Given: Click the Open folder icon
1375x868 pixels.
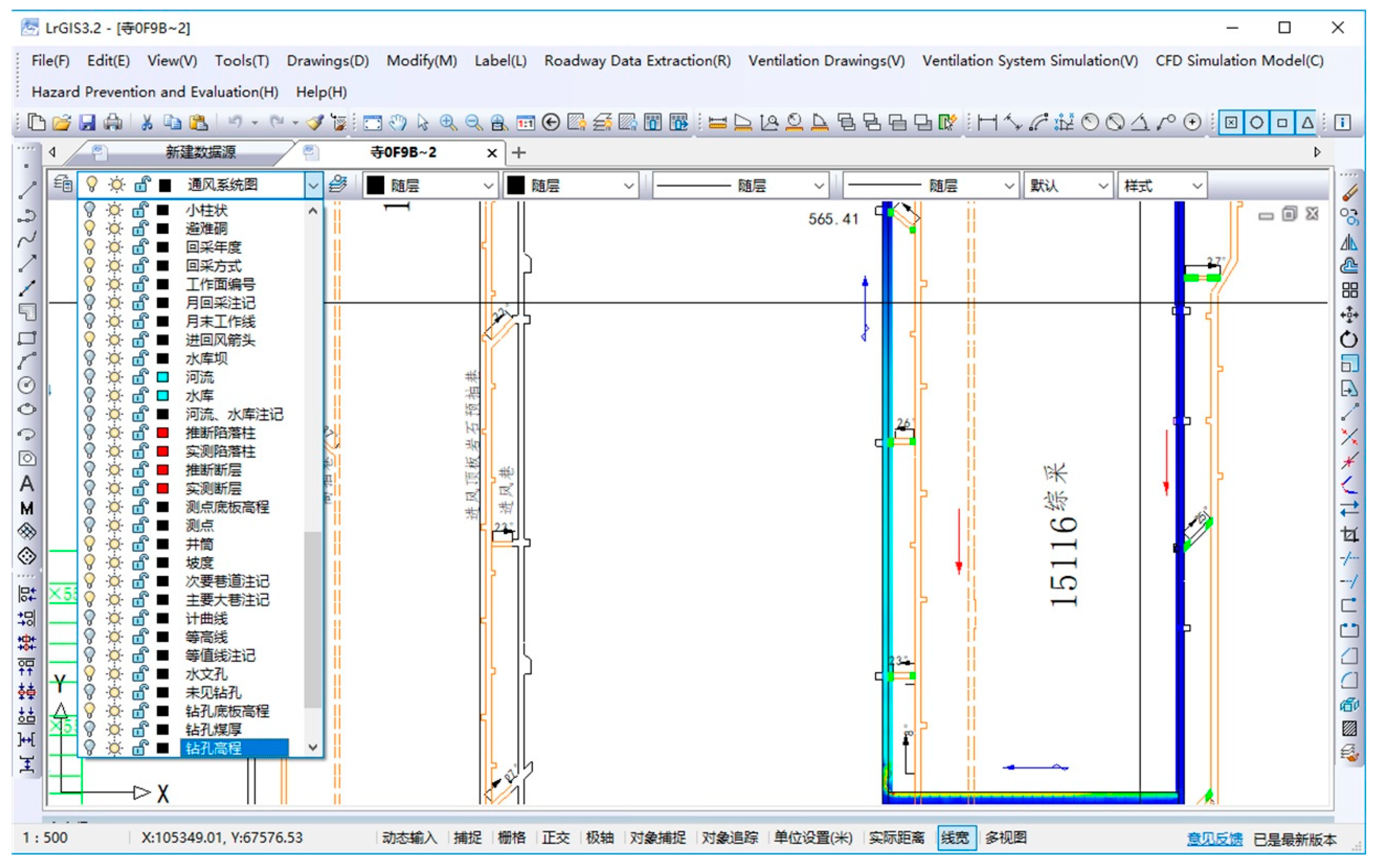Looking at the screenshot, I should 62,122.
